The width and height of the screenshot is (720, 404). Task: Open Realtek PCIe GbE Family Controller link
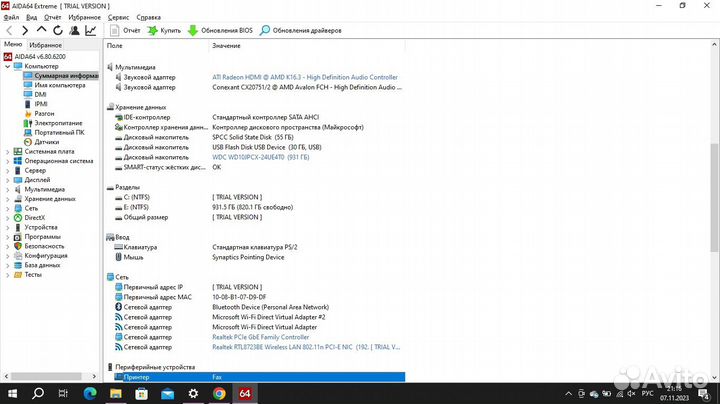260,337
